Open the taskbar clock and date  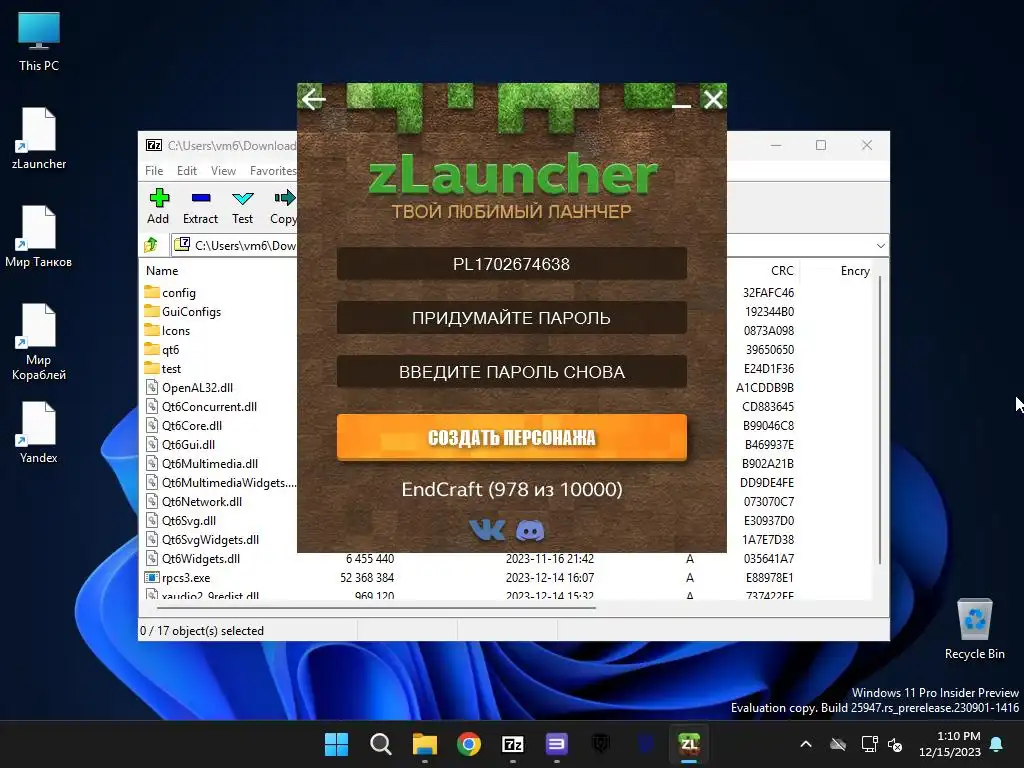click(x=950, y=744)
